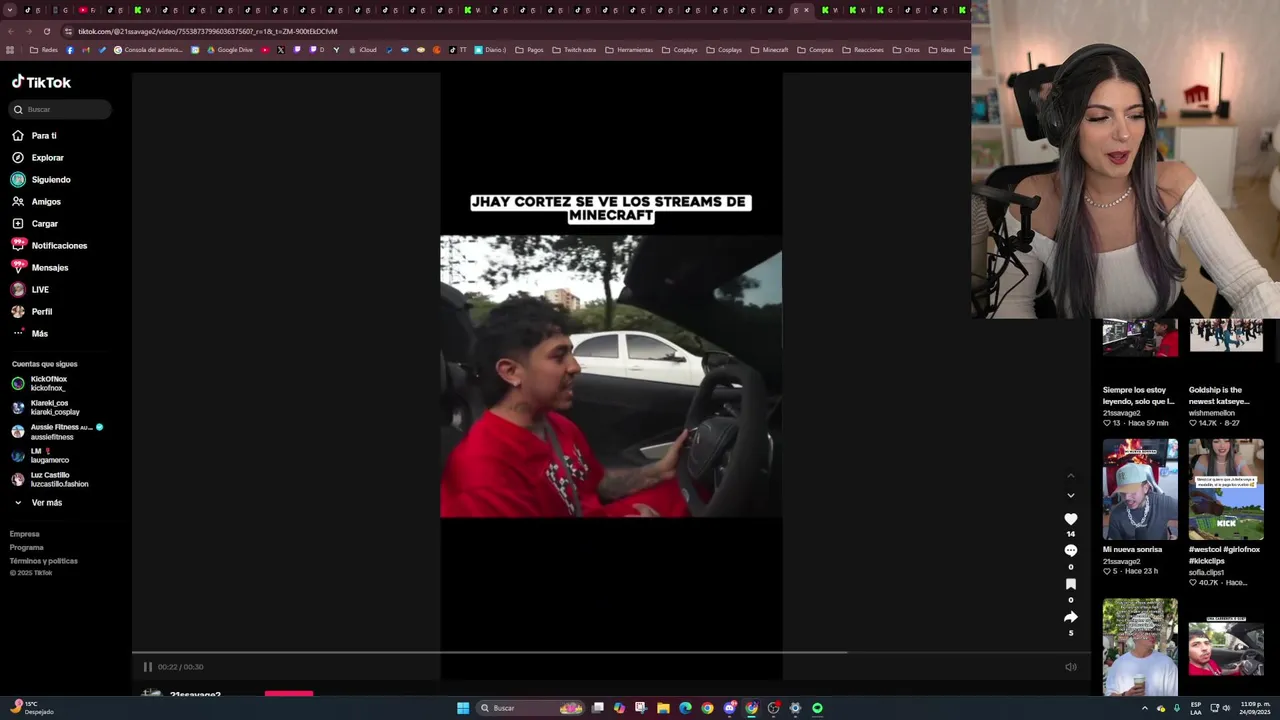Open 'Goldship is the newest katseye' video title
1280x720 pixels.
[1219, 396]
